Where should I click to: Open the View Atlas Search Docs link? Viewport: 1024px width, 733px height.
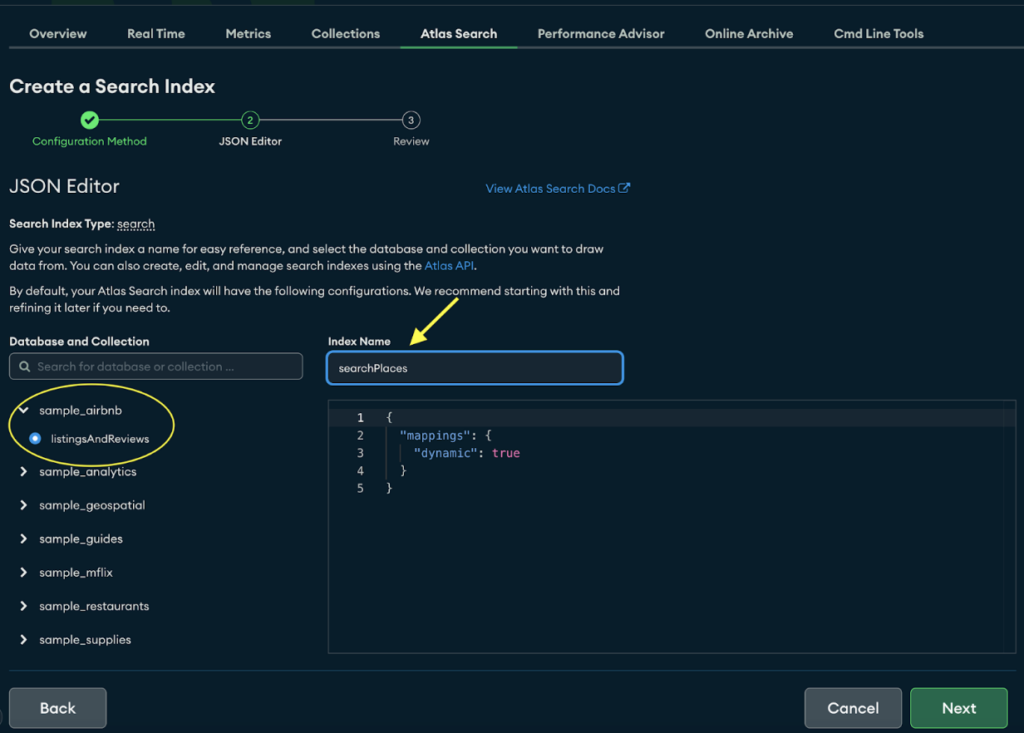[x=556, y=188]
